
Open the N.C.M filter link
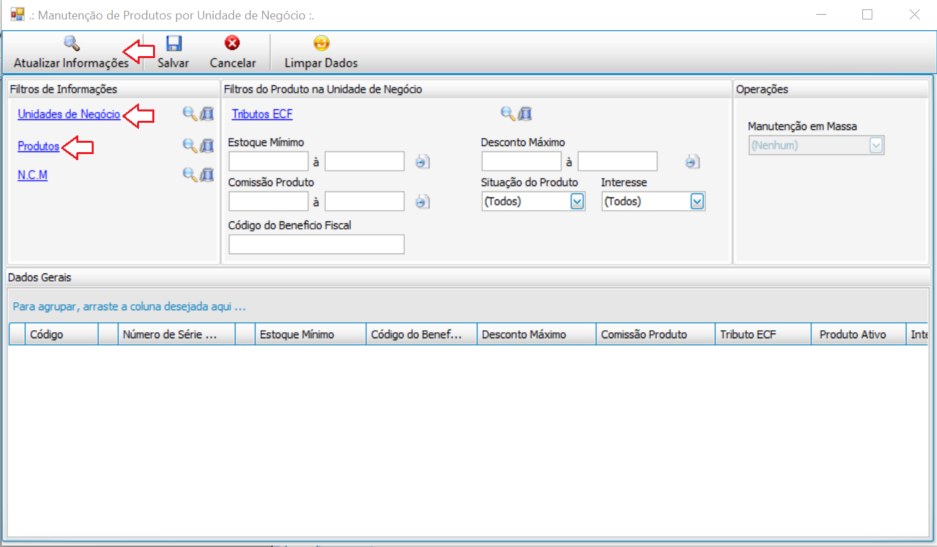click(x=32, y=175)
